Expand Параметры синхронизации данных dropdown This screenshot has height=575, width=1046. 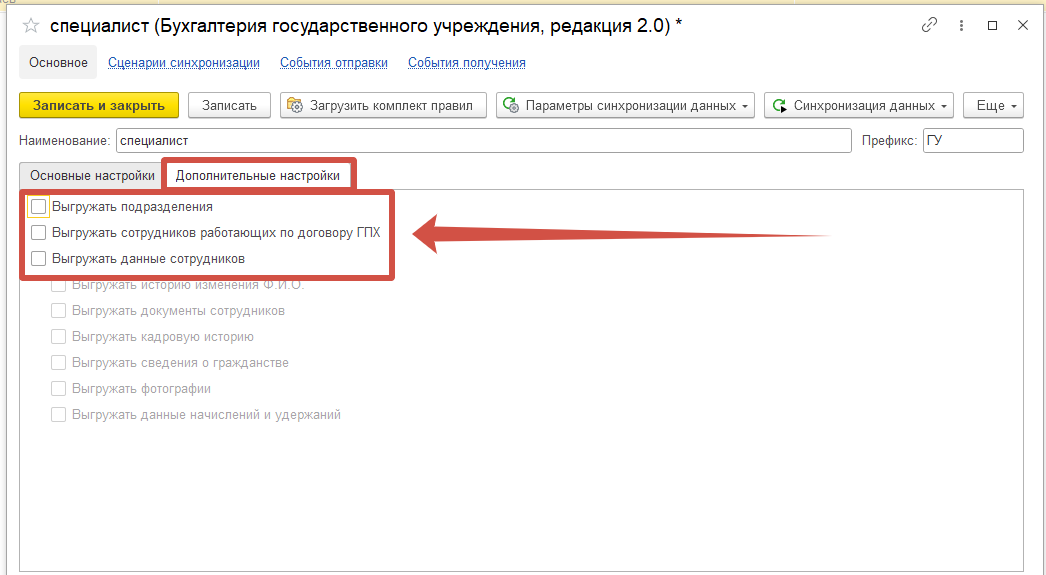[x=744, y=106]
